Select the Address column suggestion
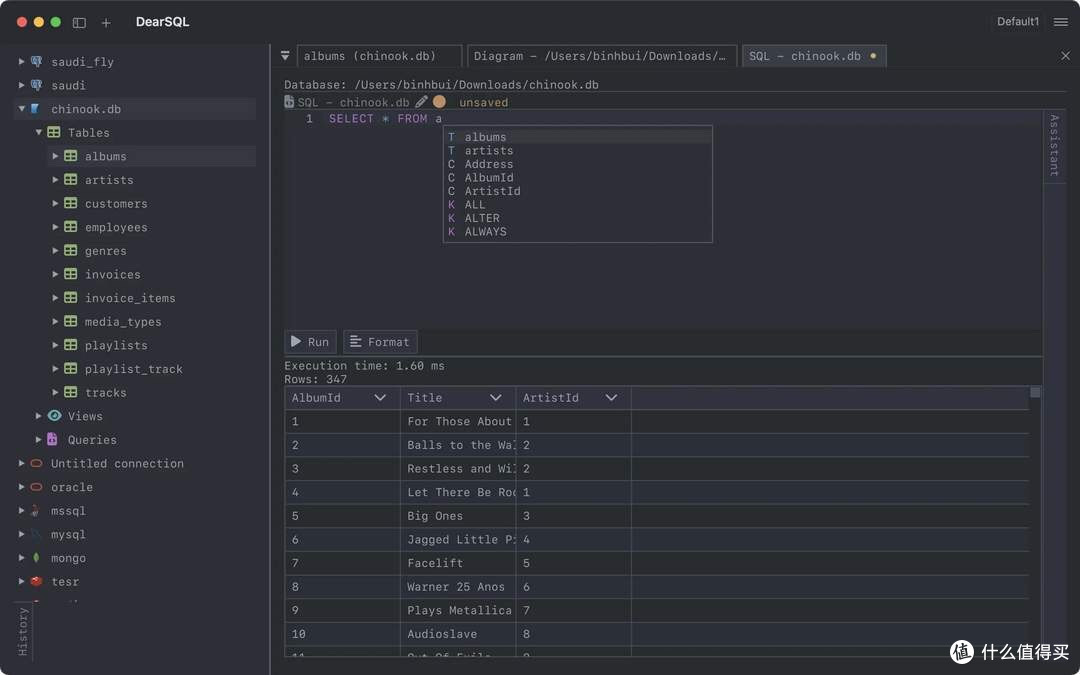The height and width of the screenshot is (675, 1080). (577, 164)
